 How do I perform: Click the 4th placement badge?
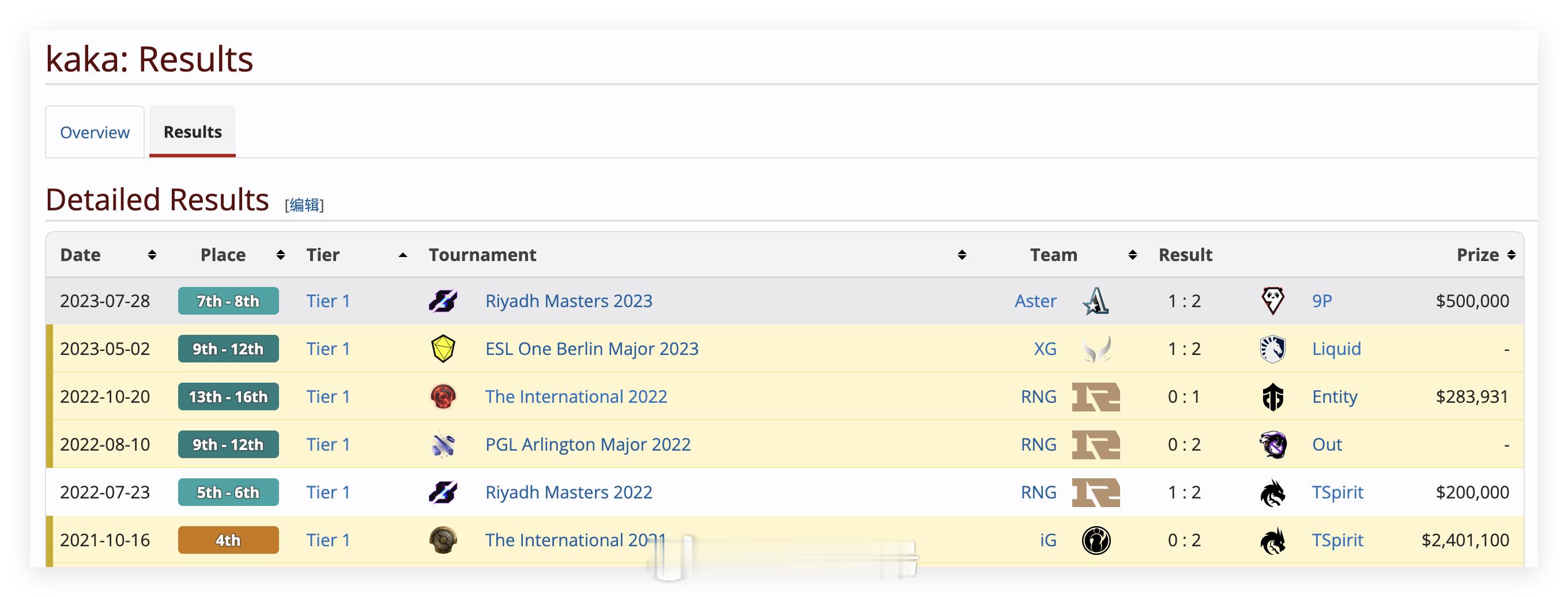(x=228, y=540)
